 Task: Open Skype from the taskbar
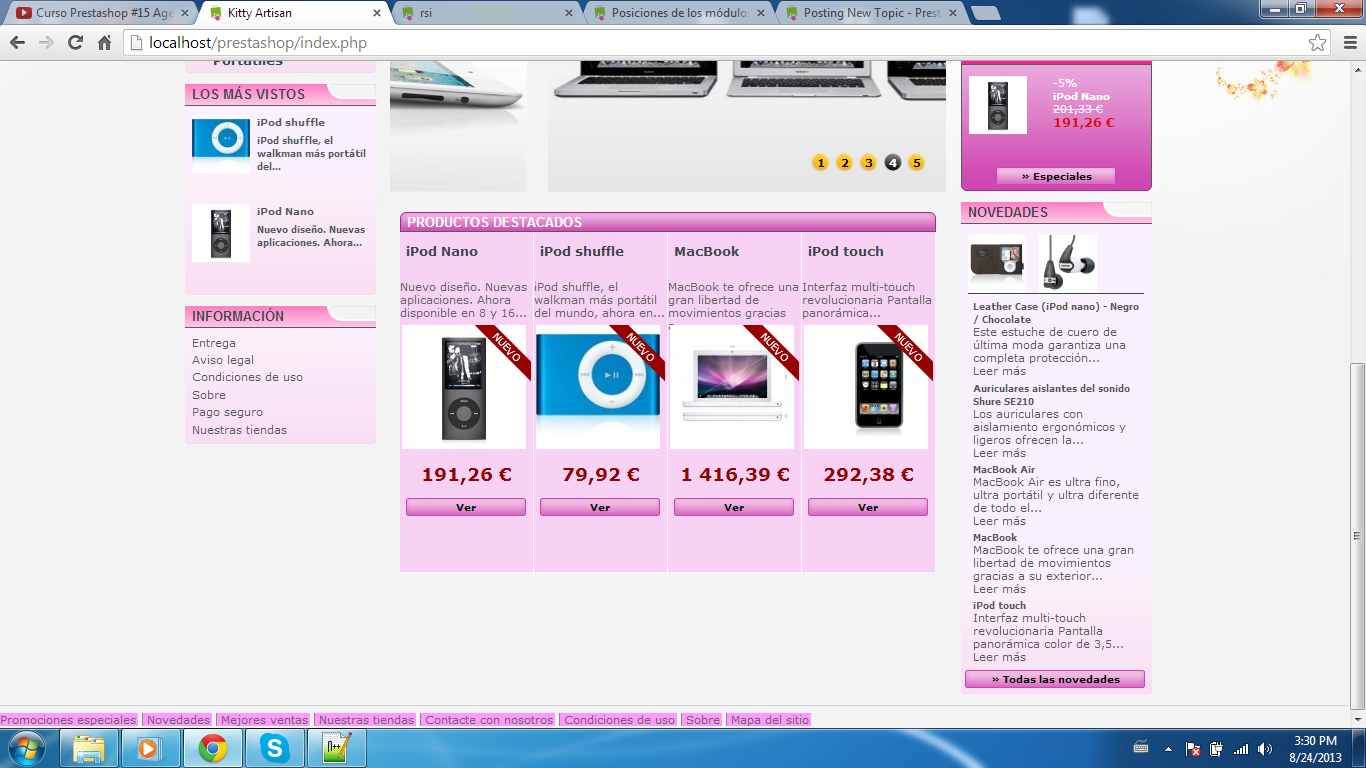(x=274, y=748)
